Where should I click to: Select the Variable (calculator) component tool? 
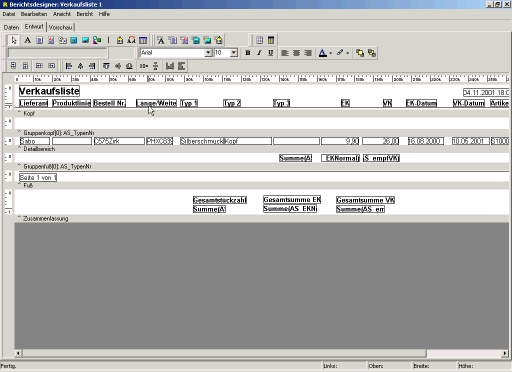point(74,40)
